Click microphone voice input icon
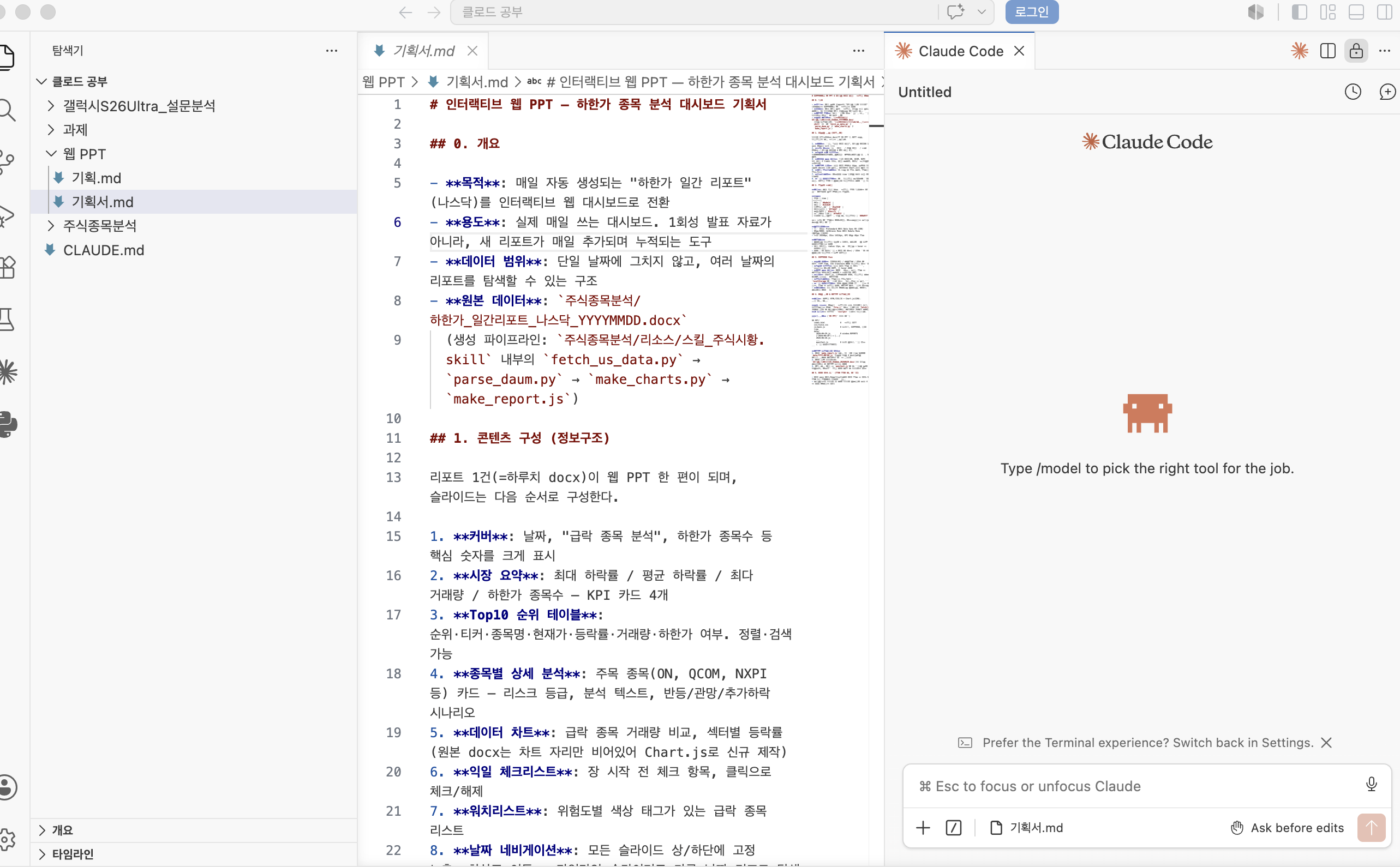 point(1371,785)
